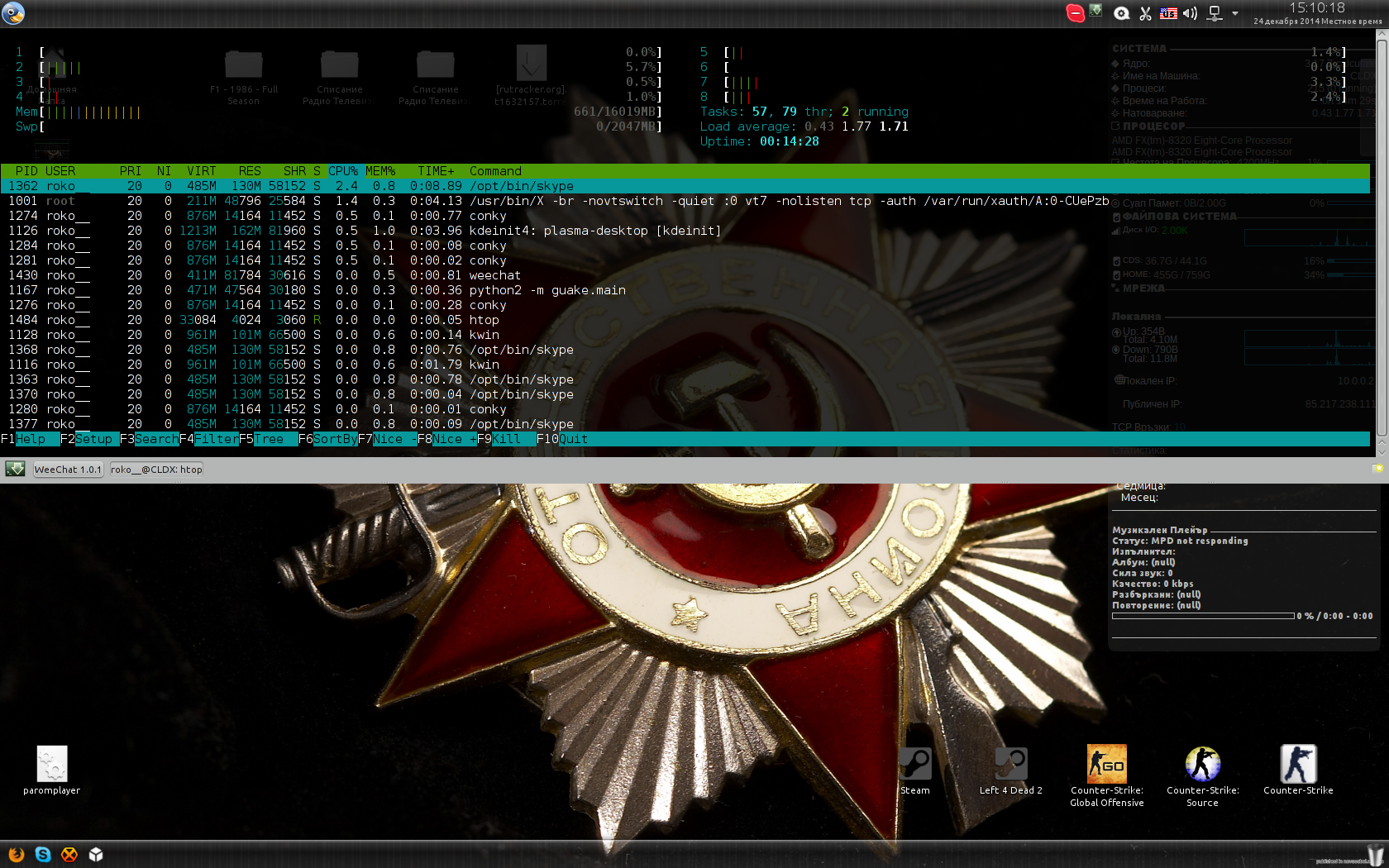
Task: Select the skype process row with PID 1377
Action: (x=685, y=424)
